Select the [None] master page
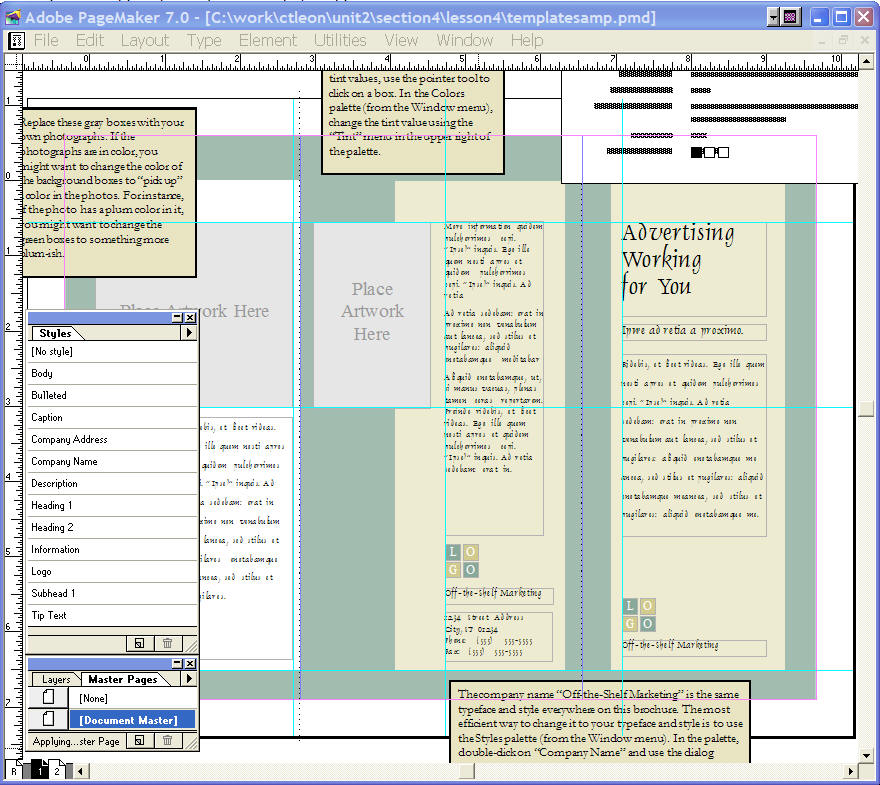Viewport: 880px width, 785px height. [132, 699]
